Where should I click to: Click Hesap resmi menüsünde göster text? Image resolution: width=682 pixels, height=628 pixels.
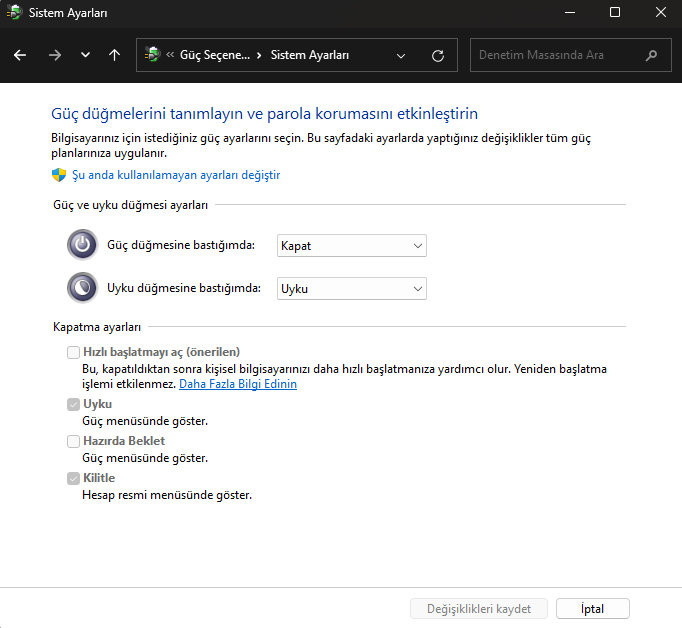point(167,495)
